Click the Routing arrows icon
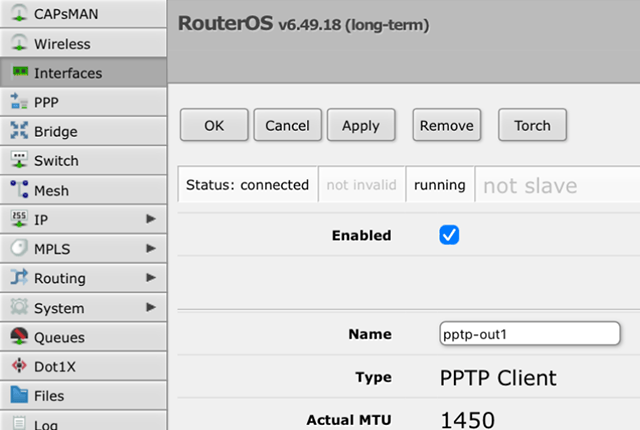640x430 pixels. (19, 277)
